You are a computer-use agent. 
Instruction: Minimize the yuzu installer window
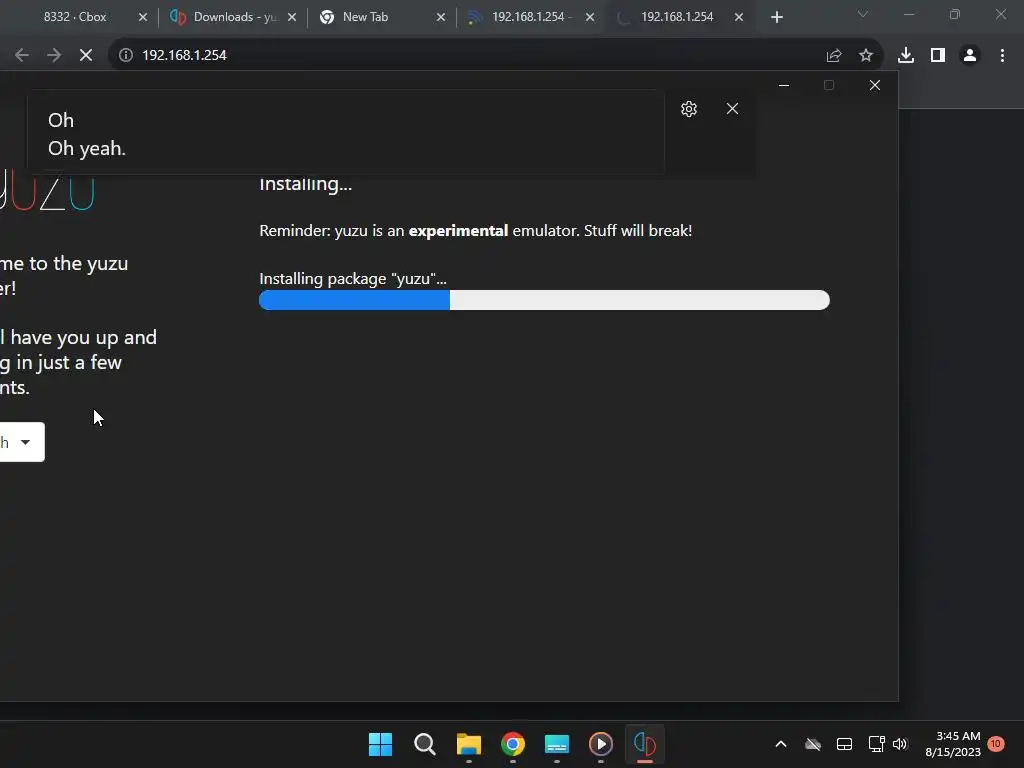(784, 85)
